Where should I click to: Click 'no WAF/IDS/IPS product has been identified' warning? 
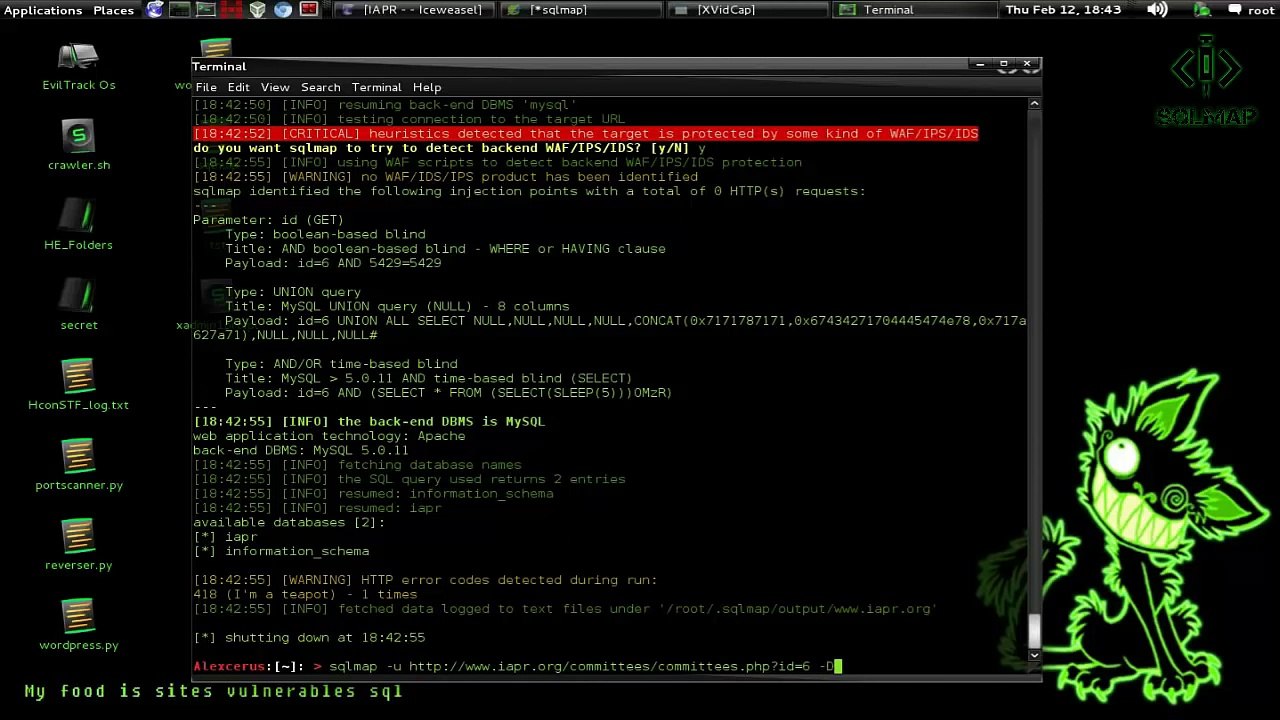coord(445,177)
